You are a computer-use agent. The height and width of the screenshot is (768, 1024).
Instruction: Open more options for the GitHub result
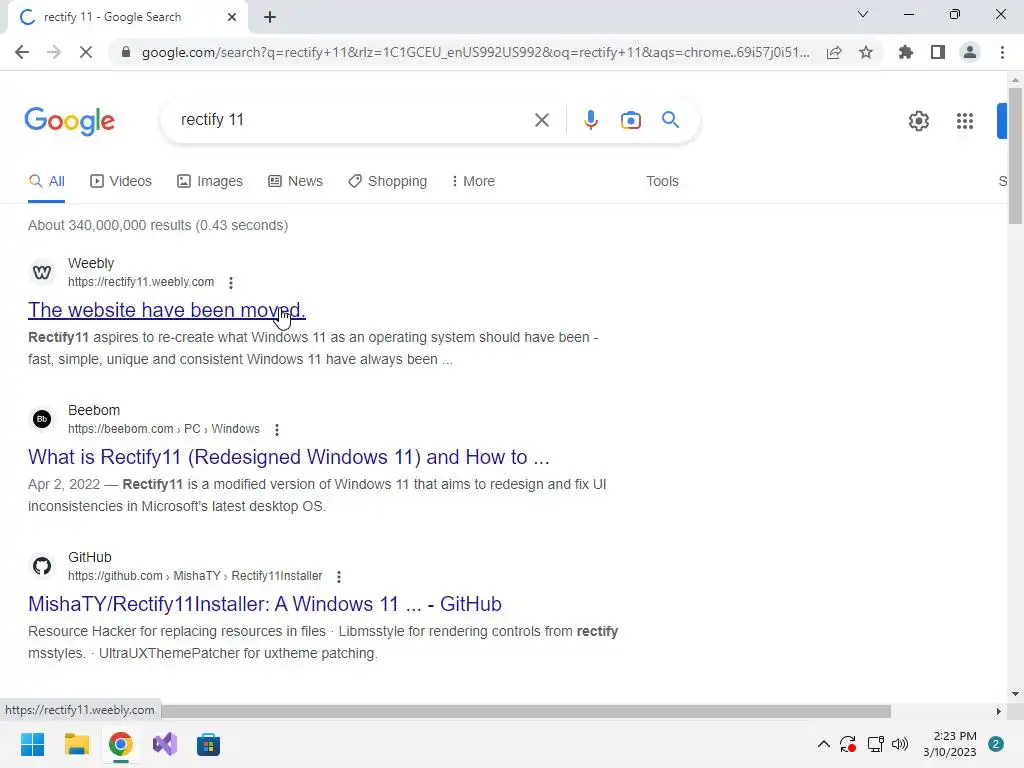[338, 577]
